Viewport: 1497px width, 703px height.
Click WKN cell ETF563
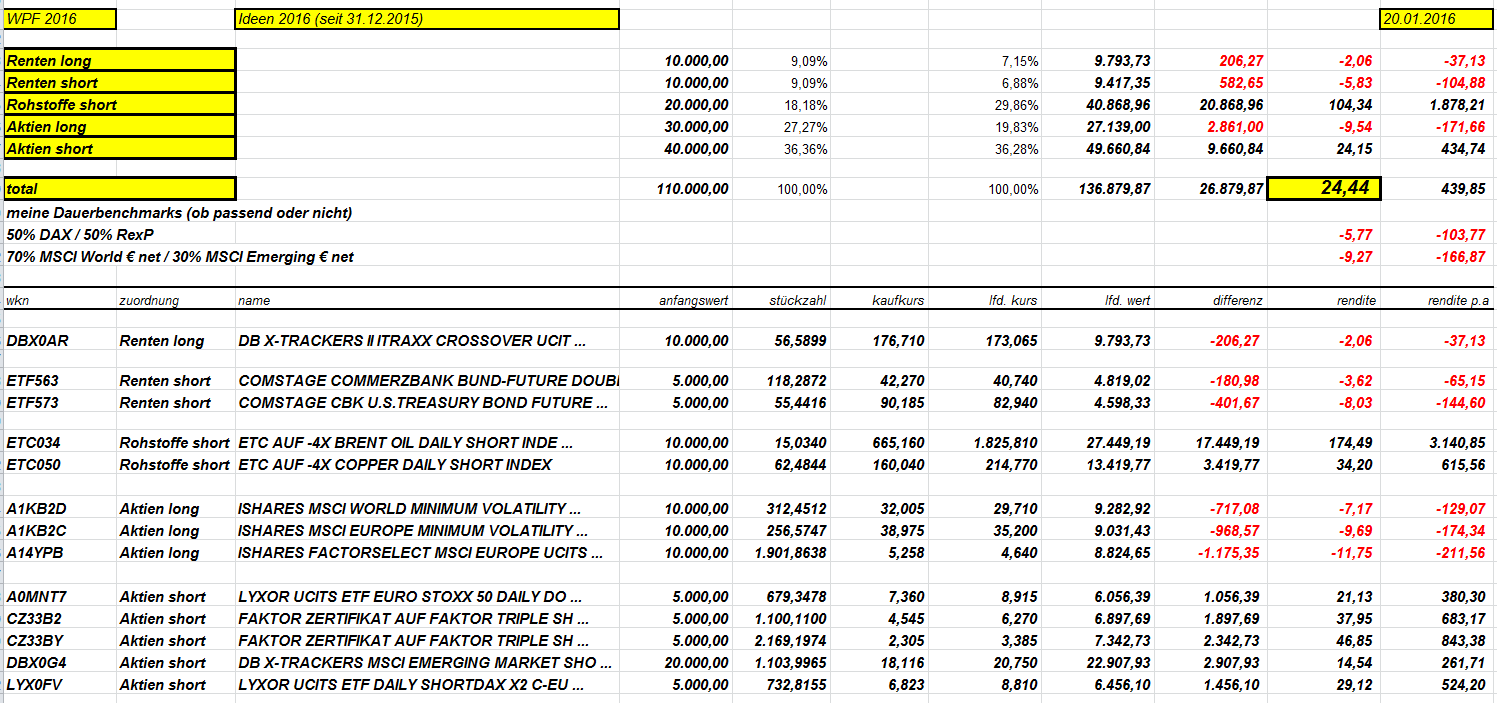tap(33, 380)
